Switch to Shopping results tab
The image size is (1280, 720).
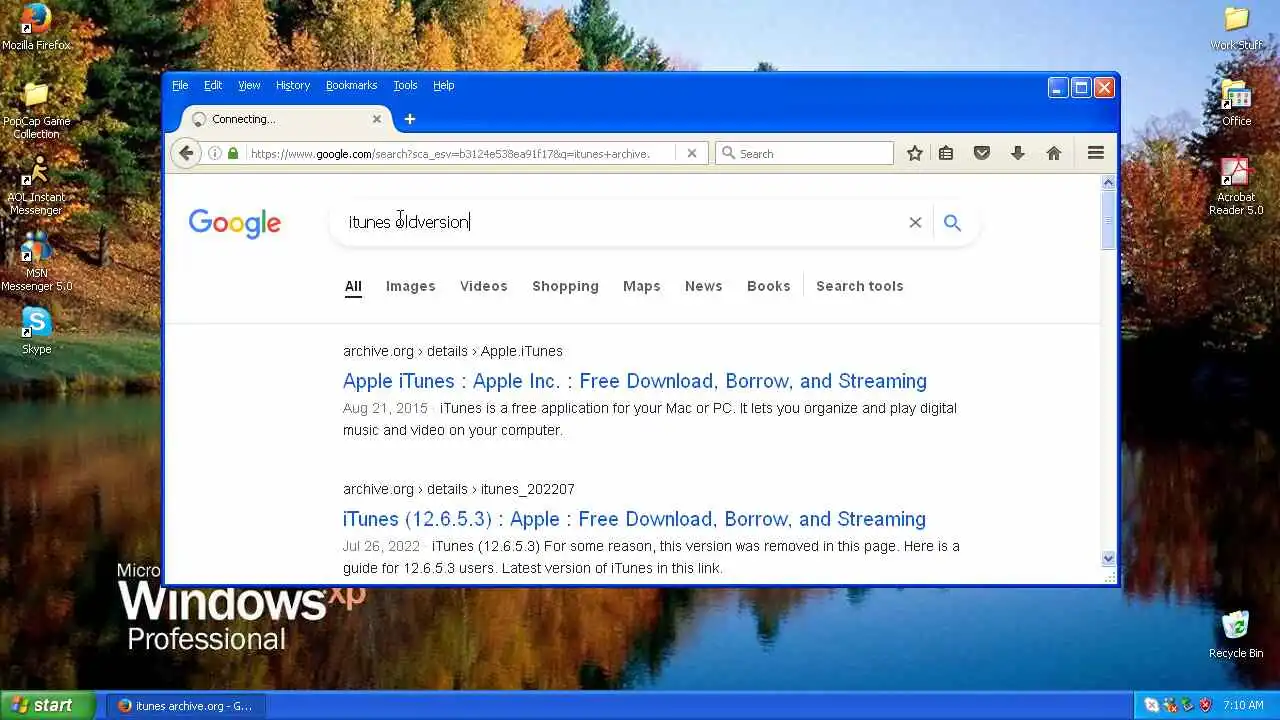coord(565,286)
